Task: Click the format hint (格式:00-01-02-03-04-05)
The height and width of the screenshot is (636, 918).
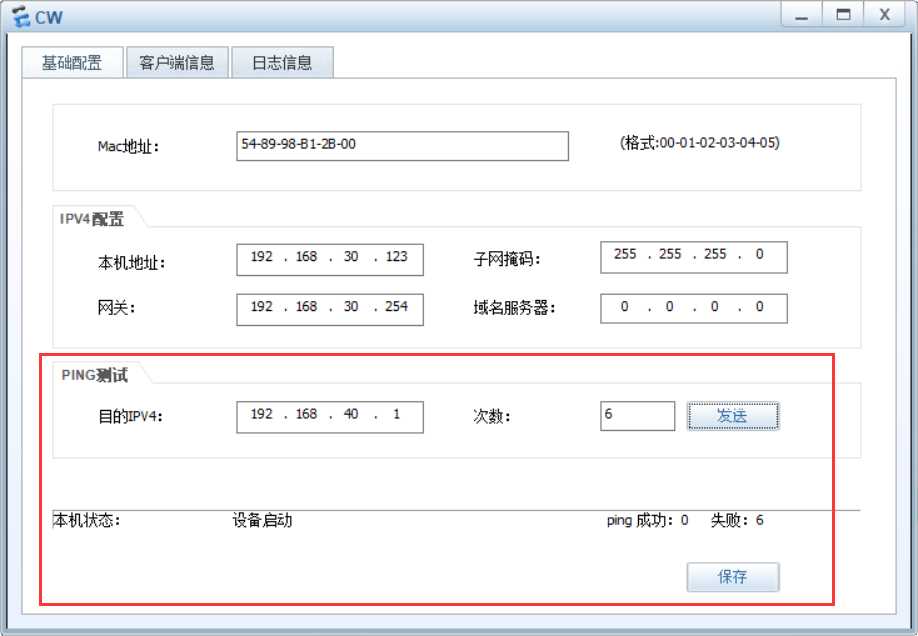Action: pos(700,143)
